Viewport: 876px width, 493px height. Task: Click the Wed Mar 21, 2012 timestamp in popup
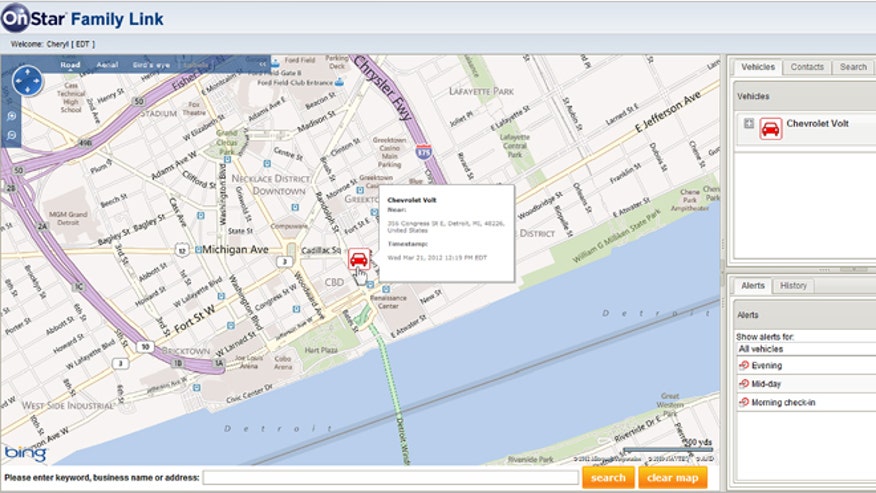click(437, 258)
